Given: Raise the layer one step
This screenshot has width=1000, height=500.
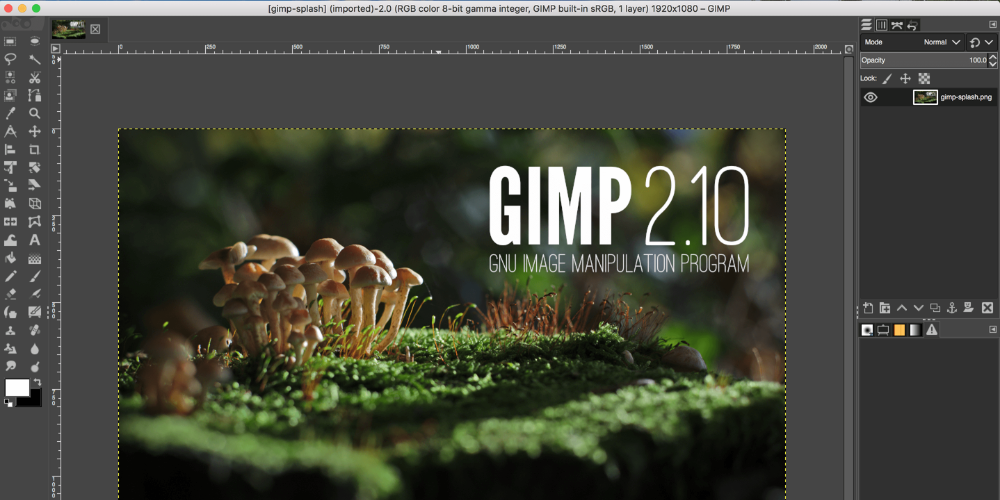Looking at the screenshot, I should (x=902, y=308).
